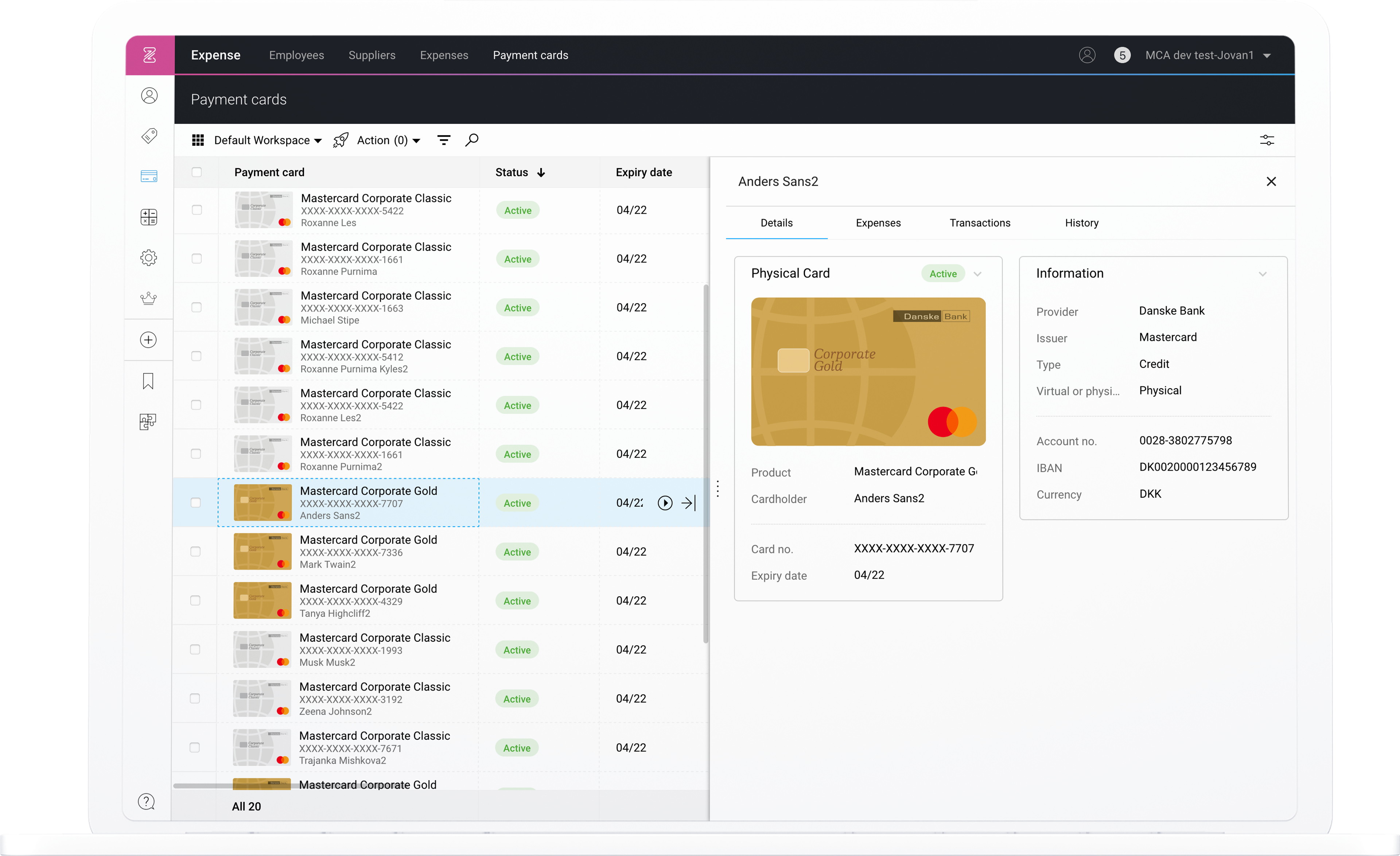
Task: Open the crown sidebar icon
Action: point(149,298)
